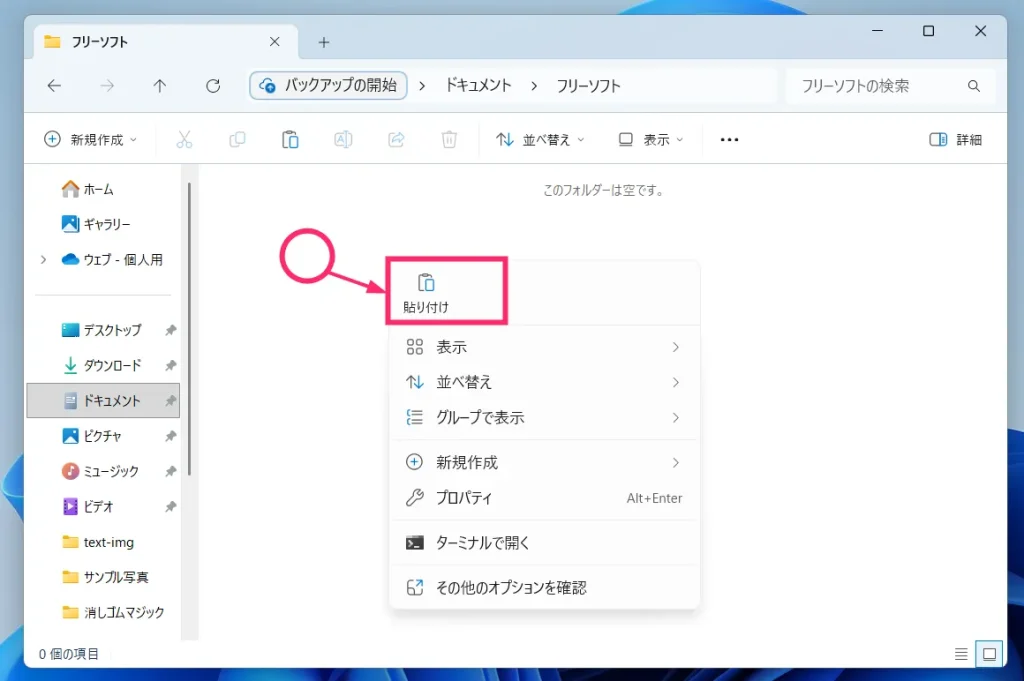Click the navigation pane scrollbar

pos(189,328)
